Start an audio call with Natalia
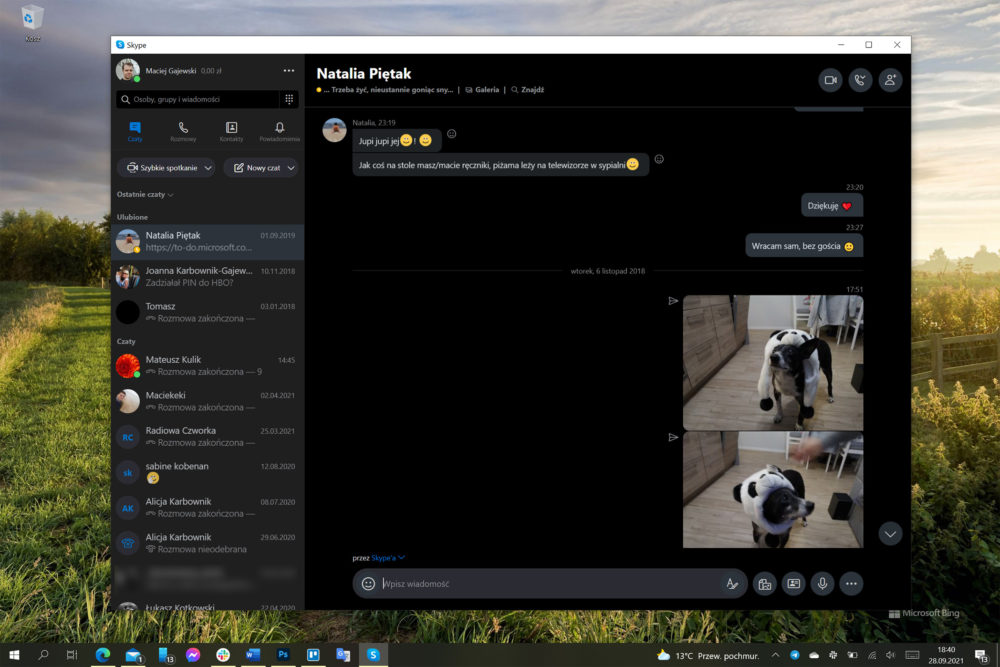This screenshot has width=1000, height=667. pyautogui.click(x=860, y=80)
